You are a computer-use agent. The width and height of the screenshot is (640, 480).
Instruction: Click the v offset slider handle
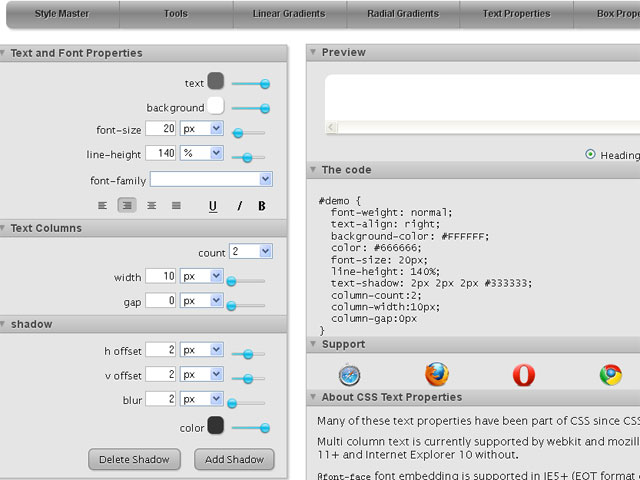[x=248, y=379]
